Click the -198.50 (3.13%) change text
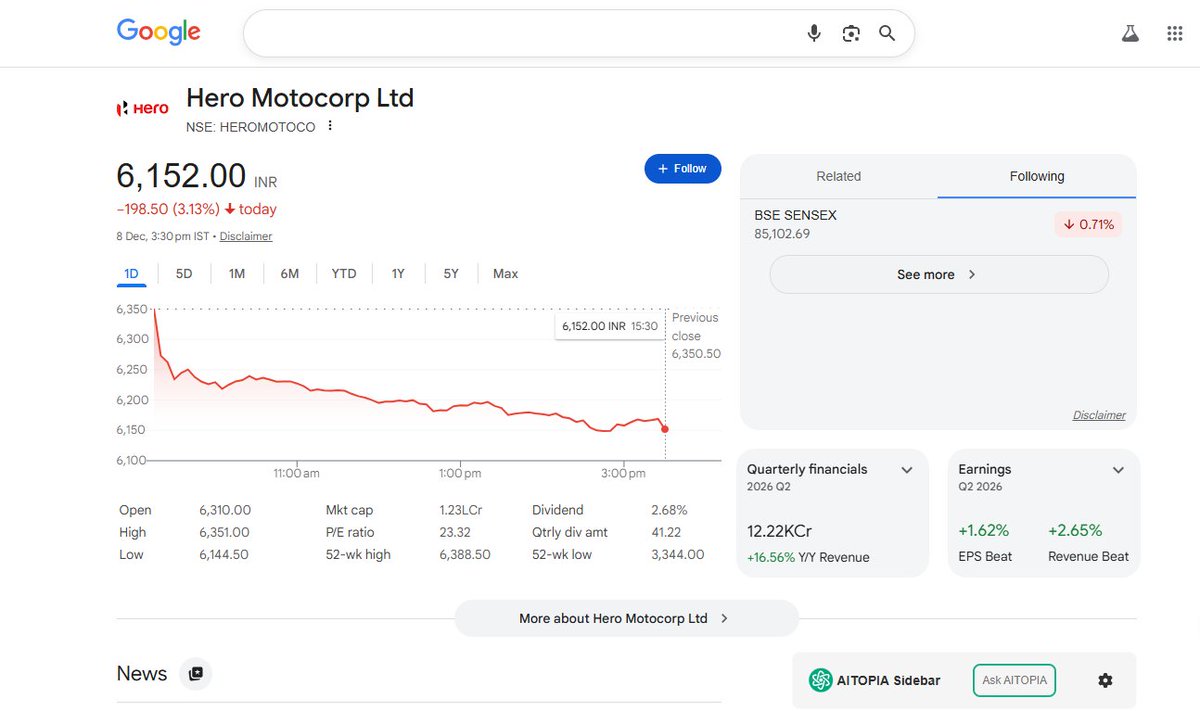This screenshot has width=1200, height=711. (x=168, y=209)
